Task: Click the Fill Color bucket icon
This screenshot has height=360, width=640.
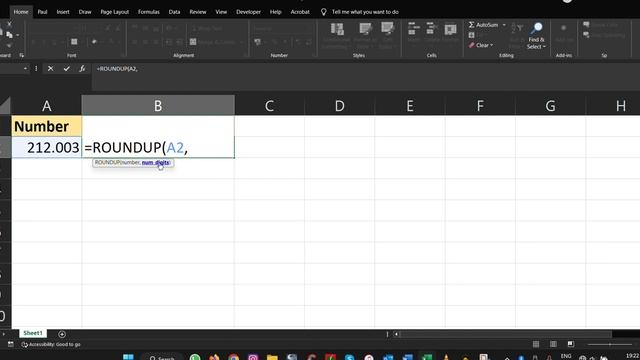Action: coord(94,42)
